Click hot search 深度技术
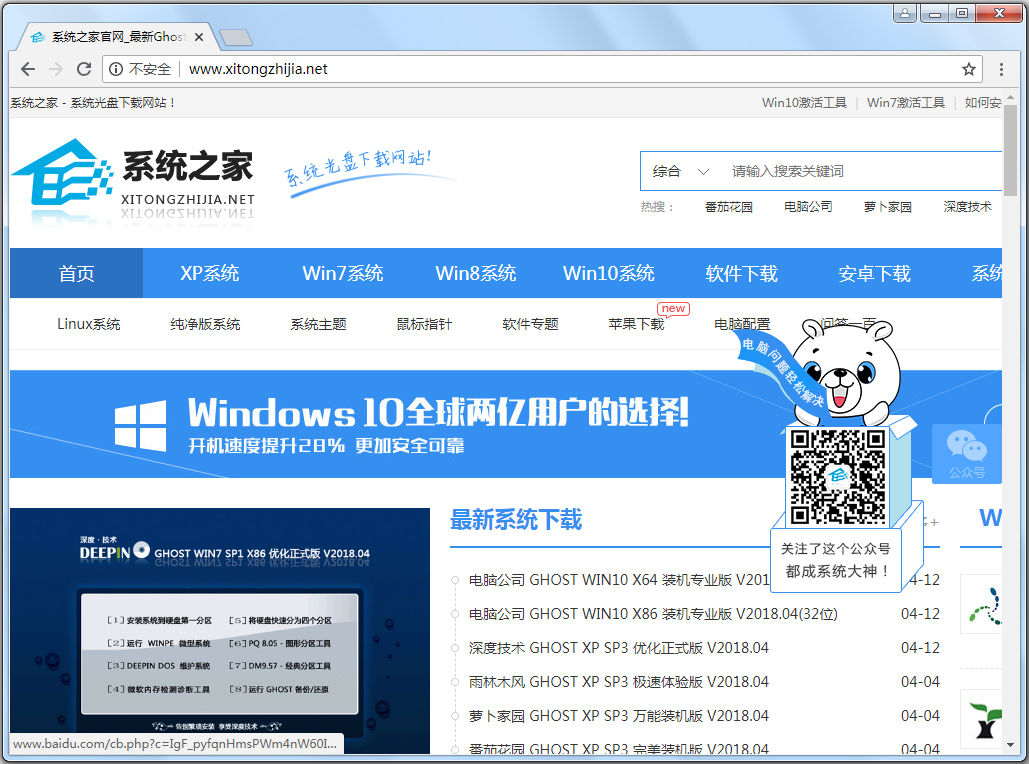The image size is (1029, 764). coord(967,207)
